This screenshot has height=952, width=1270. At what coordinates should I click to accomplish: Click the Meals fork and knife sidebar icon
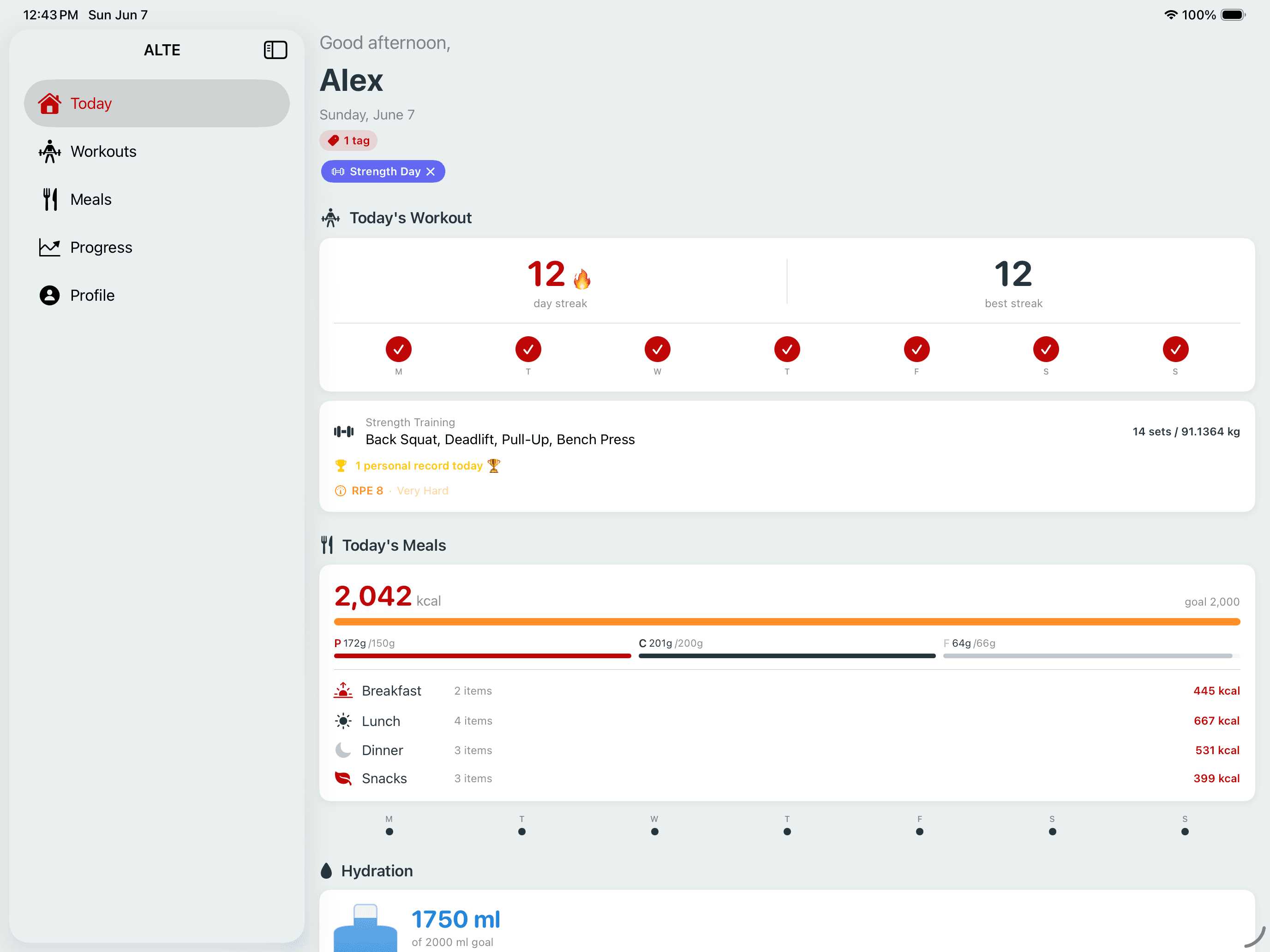tap(50, 199)
